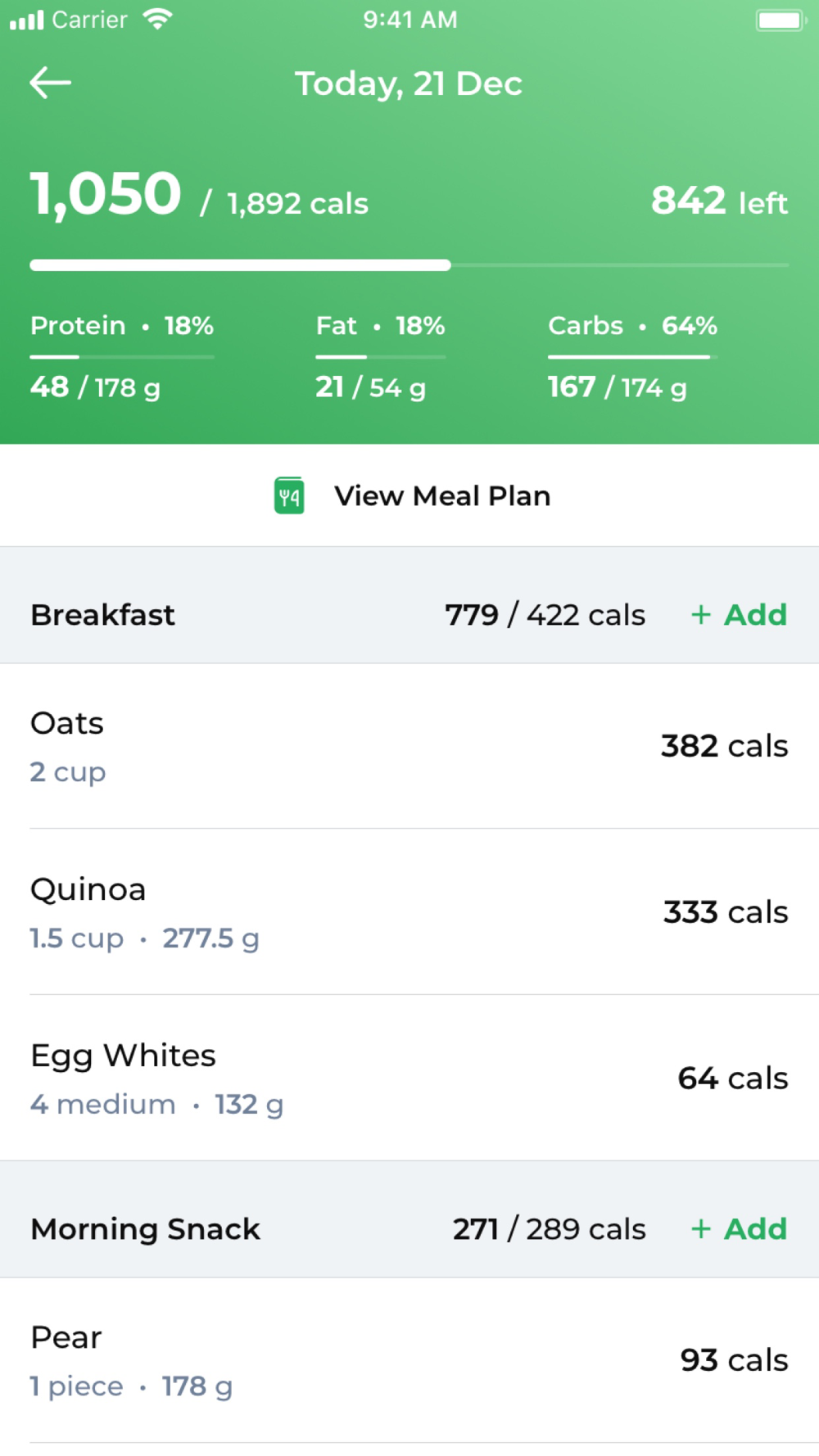Open the Pear food entry
The image size is (819, 1456).
pos(409,1360)
